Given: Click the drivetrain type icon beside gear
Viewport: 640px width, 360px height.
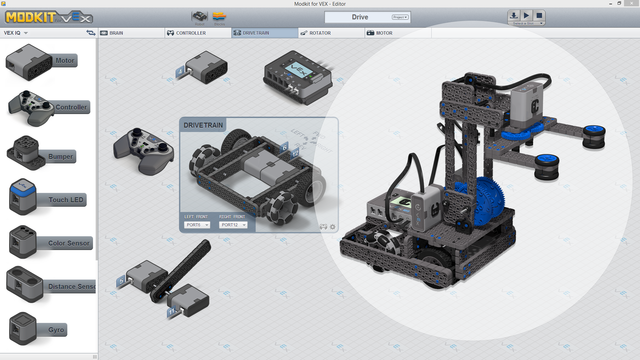Looking at the screenshot, I should [323, 227].
